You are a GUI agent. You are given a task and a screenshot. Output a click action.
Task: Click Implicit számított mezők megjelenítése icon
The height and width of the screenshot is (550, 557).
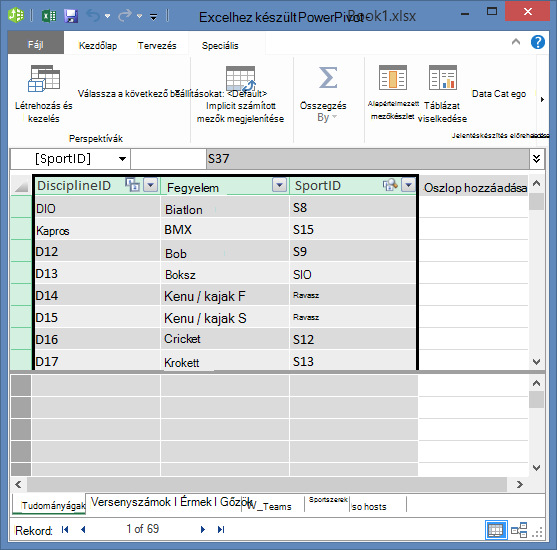(241, 79)
